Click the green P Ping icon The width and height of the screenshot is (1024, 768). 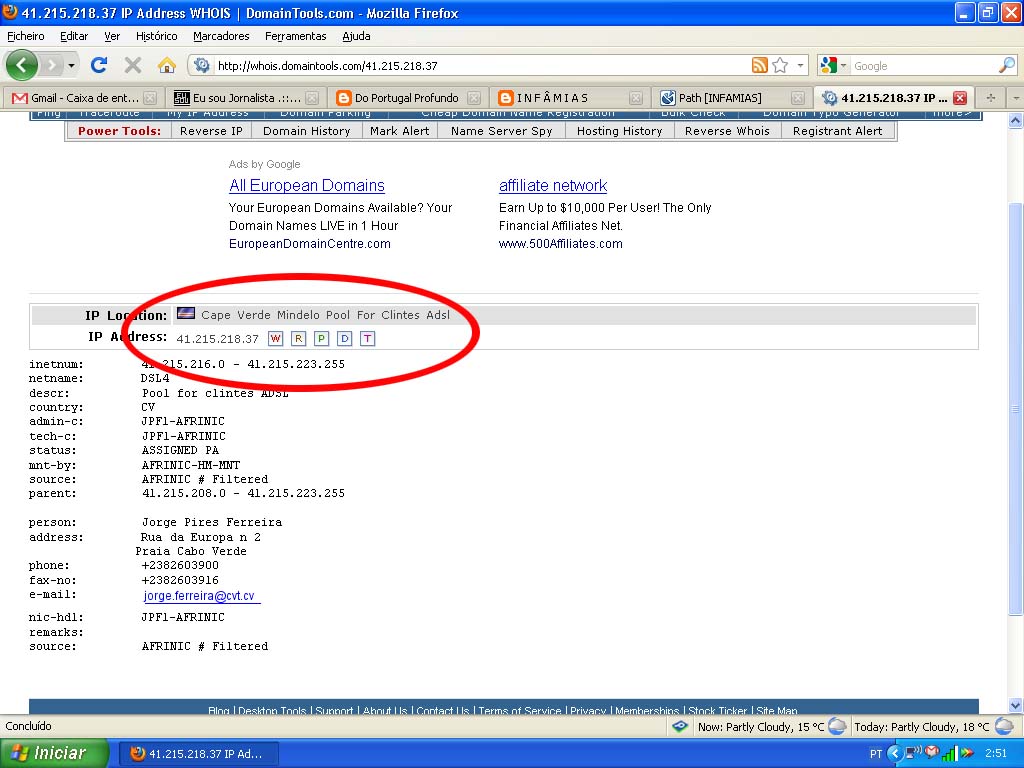321,338
